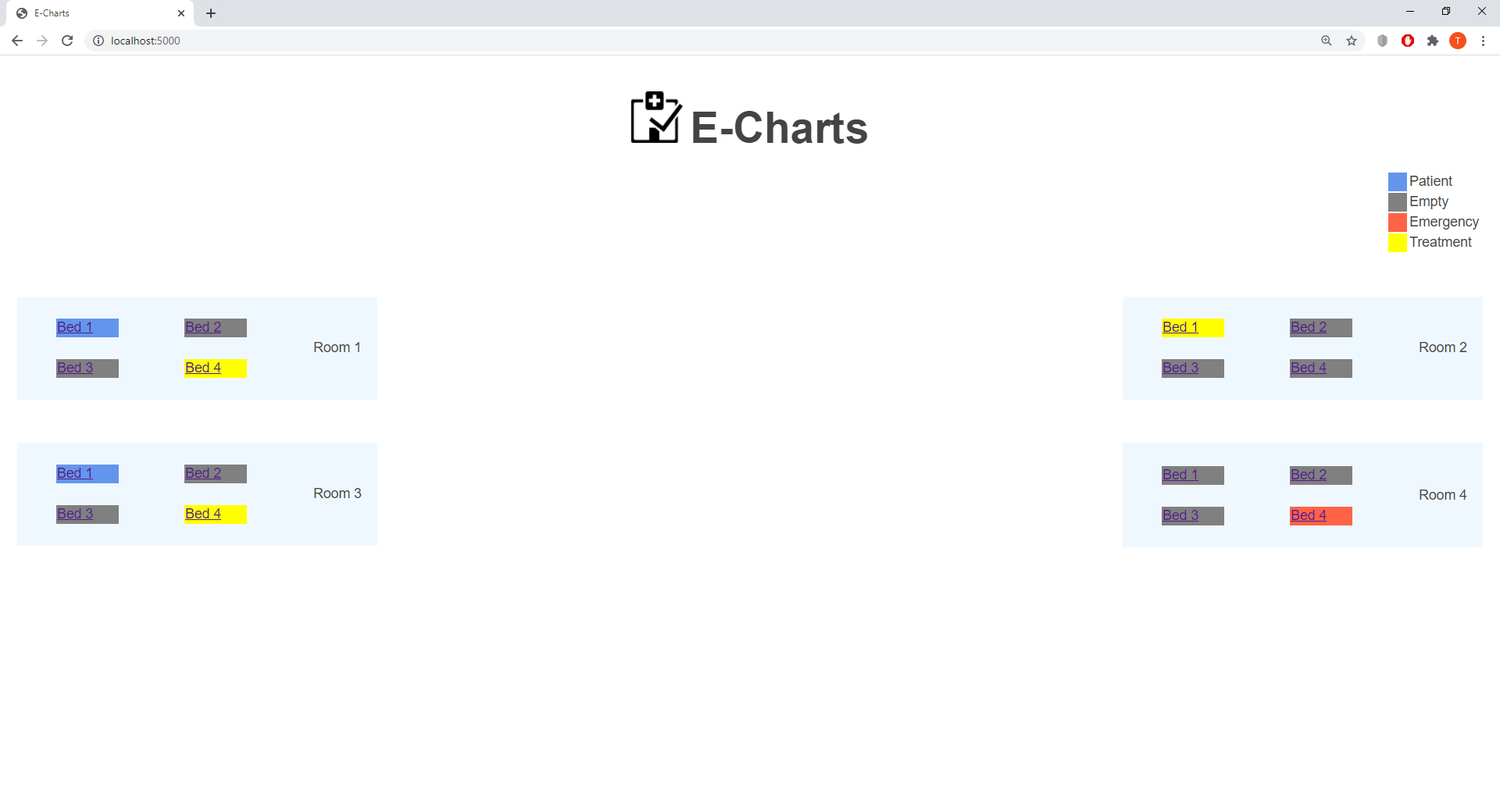
Task: Open a new browser tab
Action: tap(211, 13)
